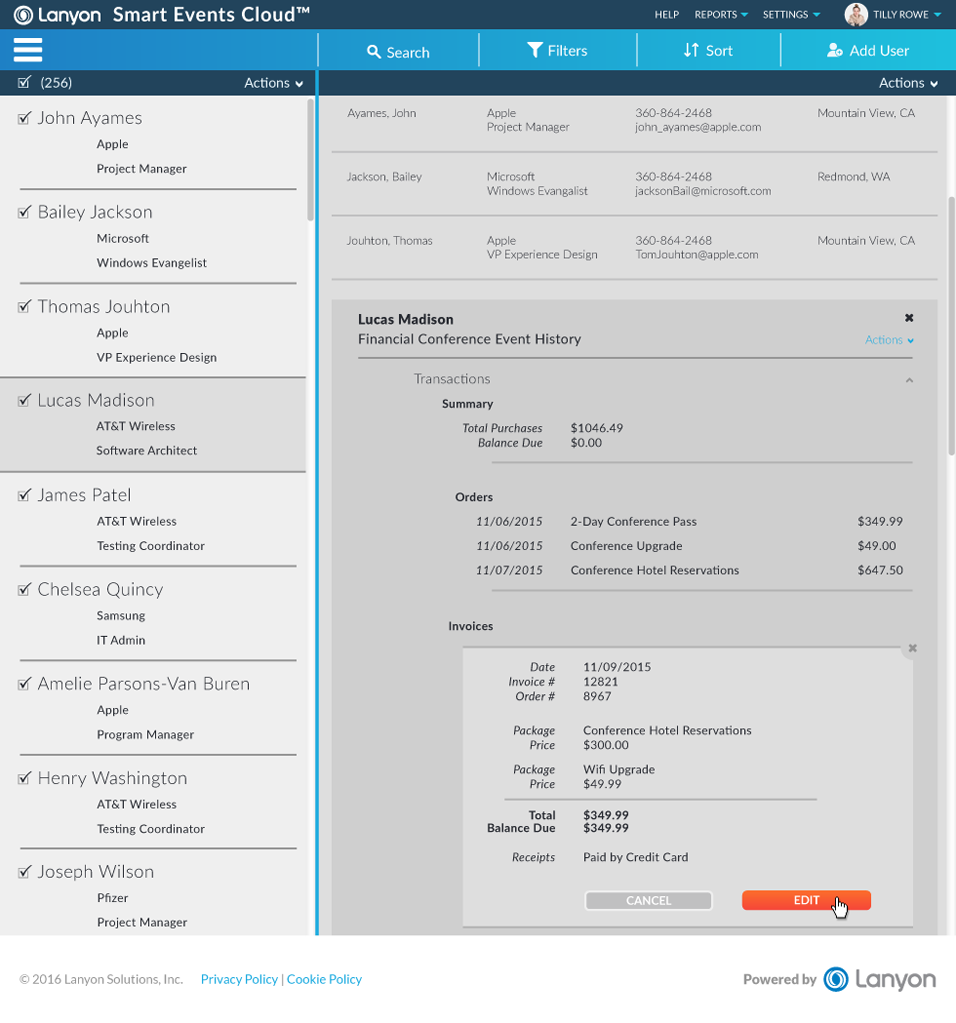Click Wifi Upgrade package name
The width and height of the screenshot is (956, 1023).
click(619, 769)
